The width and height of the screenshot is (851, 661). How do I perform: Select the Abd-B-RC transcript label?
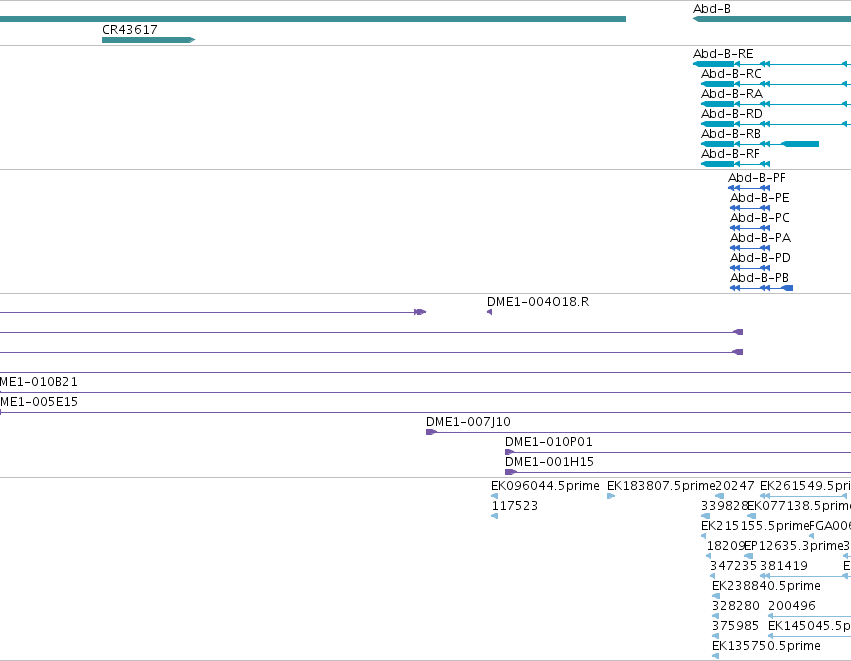coord(731,74)
